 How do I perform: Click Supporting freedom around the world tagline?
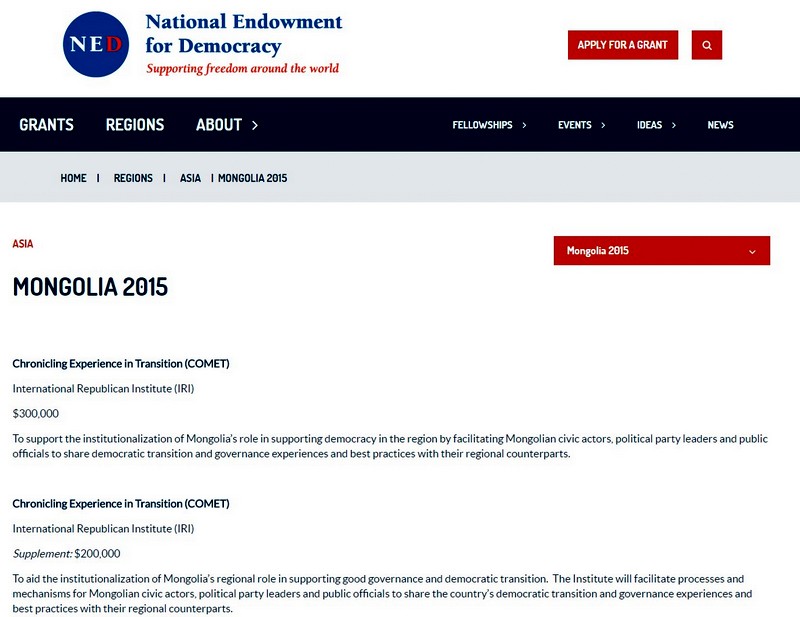pos(242,68)
